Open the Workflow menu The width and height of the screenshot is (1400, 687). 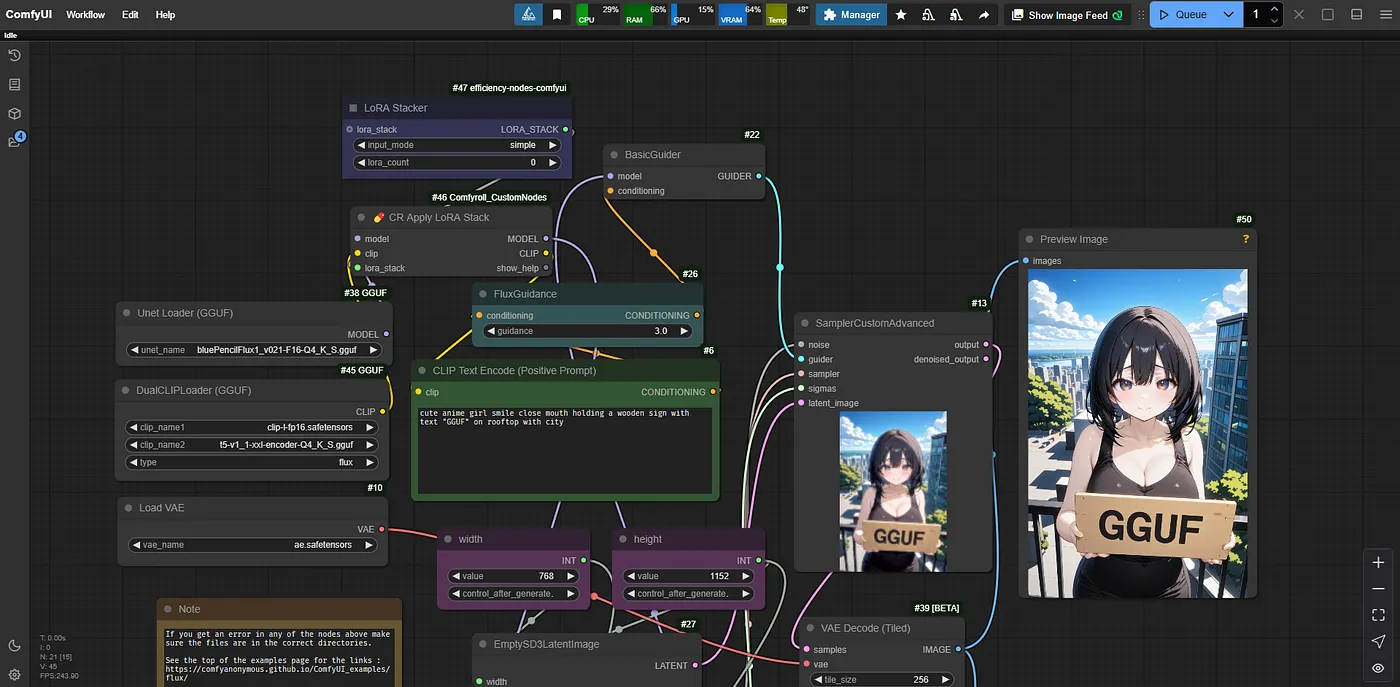[86, 15]
